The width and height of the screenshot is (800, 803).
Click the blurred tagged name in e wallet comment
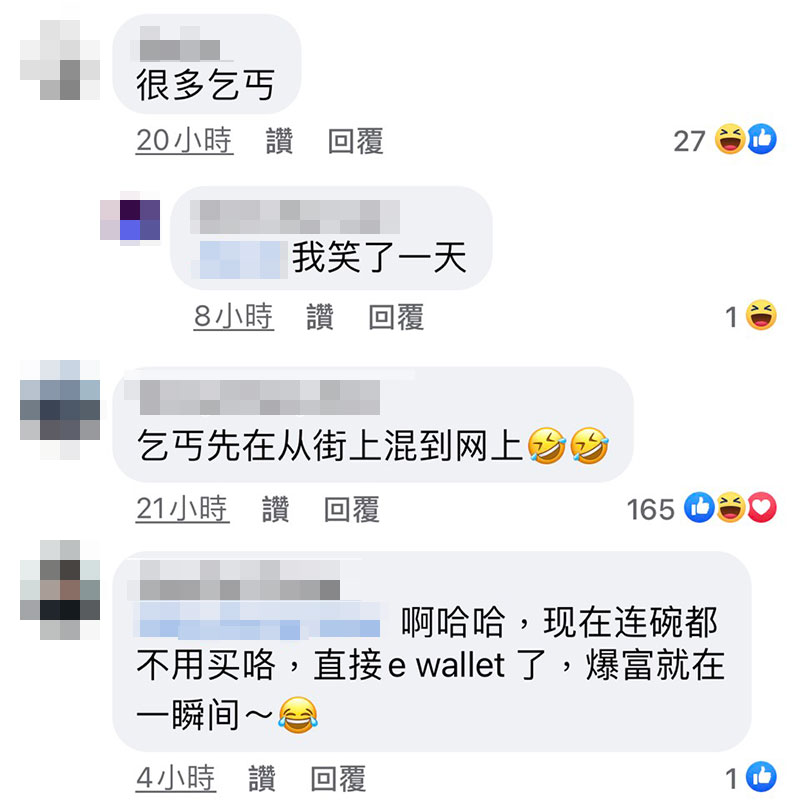pos(260,621)
